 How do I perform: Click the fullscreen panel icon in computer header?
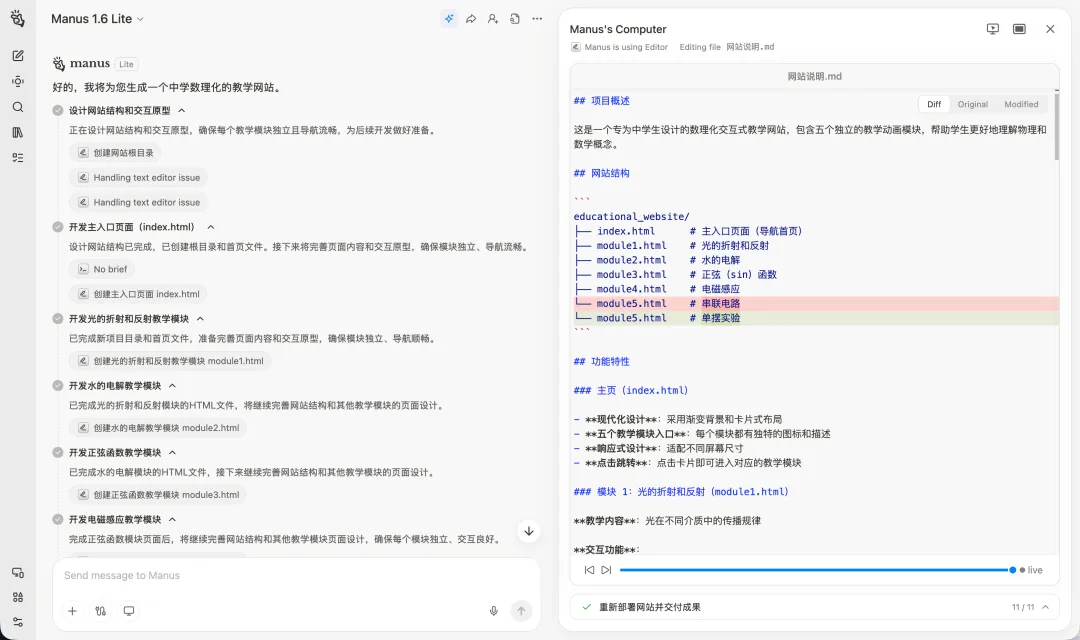1019,29
